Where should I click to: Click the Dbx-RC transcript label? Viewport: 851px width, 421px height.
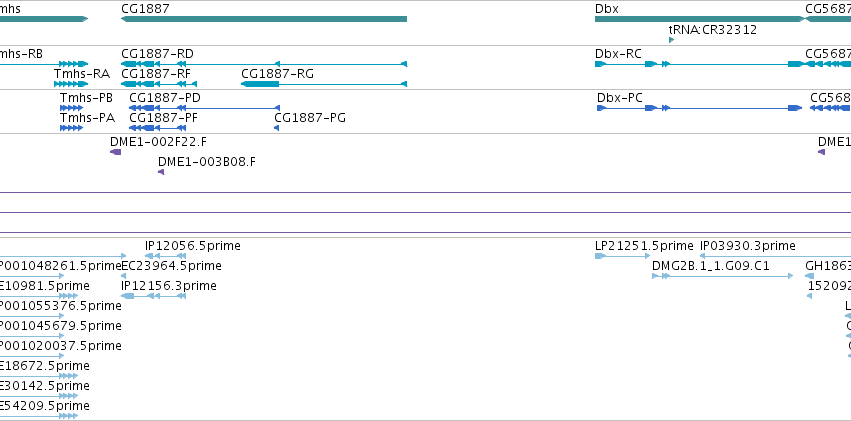coord(618,54)
